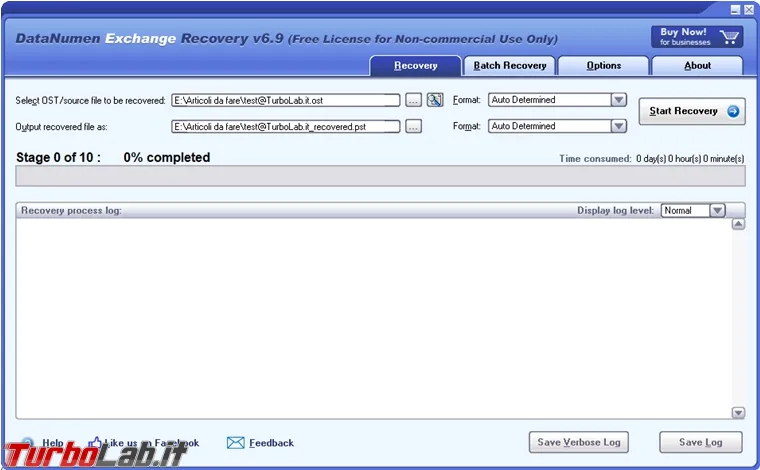Expand the source Format dropdown arrow
760x470 pixels.
point(618,100)
